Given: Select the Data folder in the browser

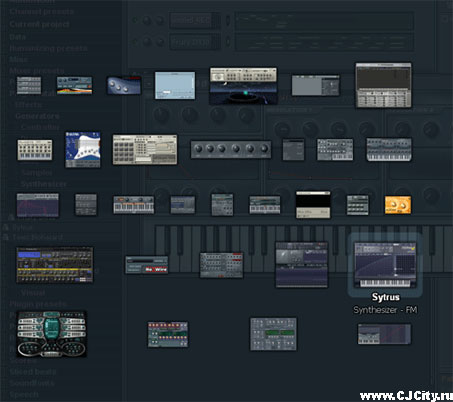Looking at the screenshot, I should (18, 37).
